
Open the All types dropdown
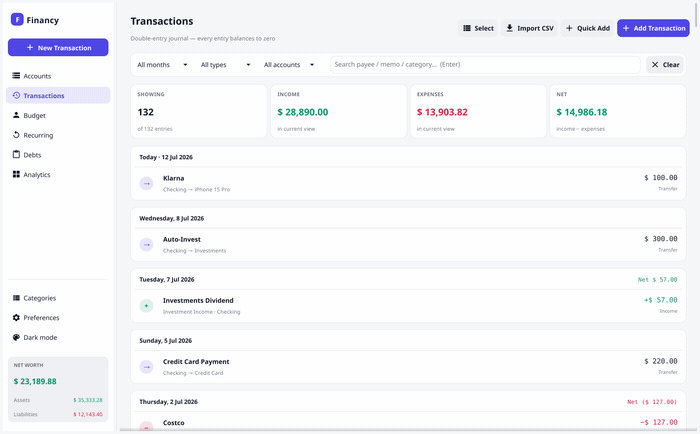(225, 65)
